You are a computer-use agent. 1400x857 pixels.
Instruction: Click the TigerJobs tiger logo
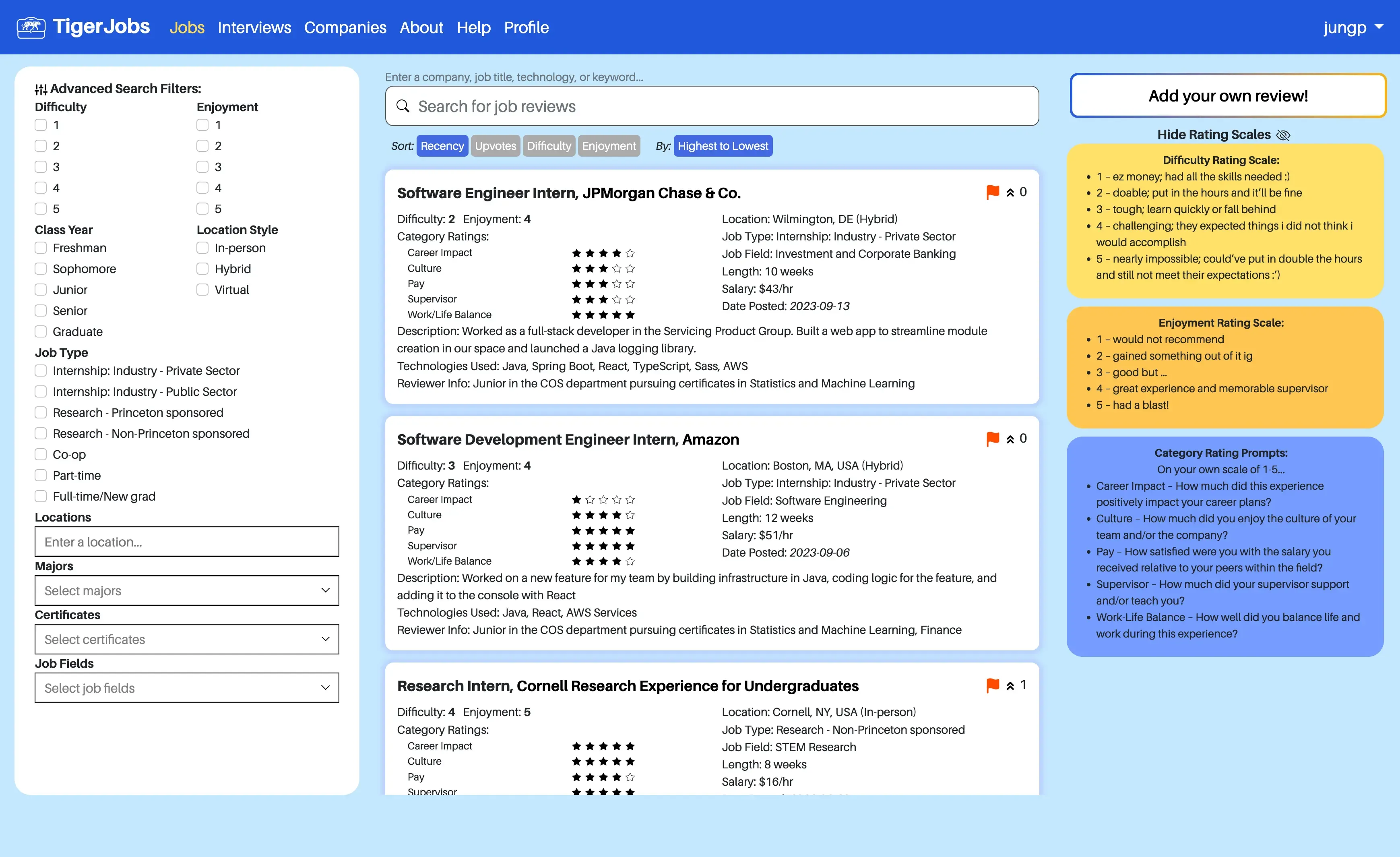pyautogui.click(x=31, y=27)
